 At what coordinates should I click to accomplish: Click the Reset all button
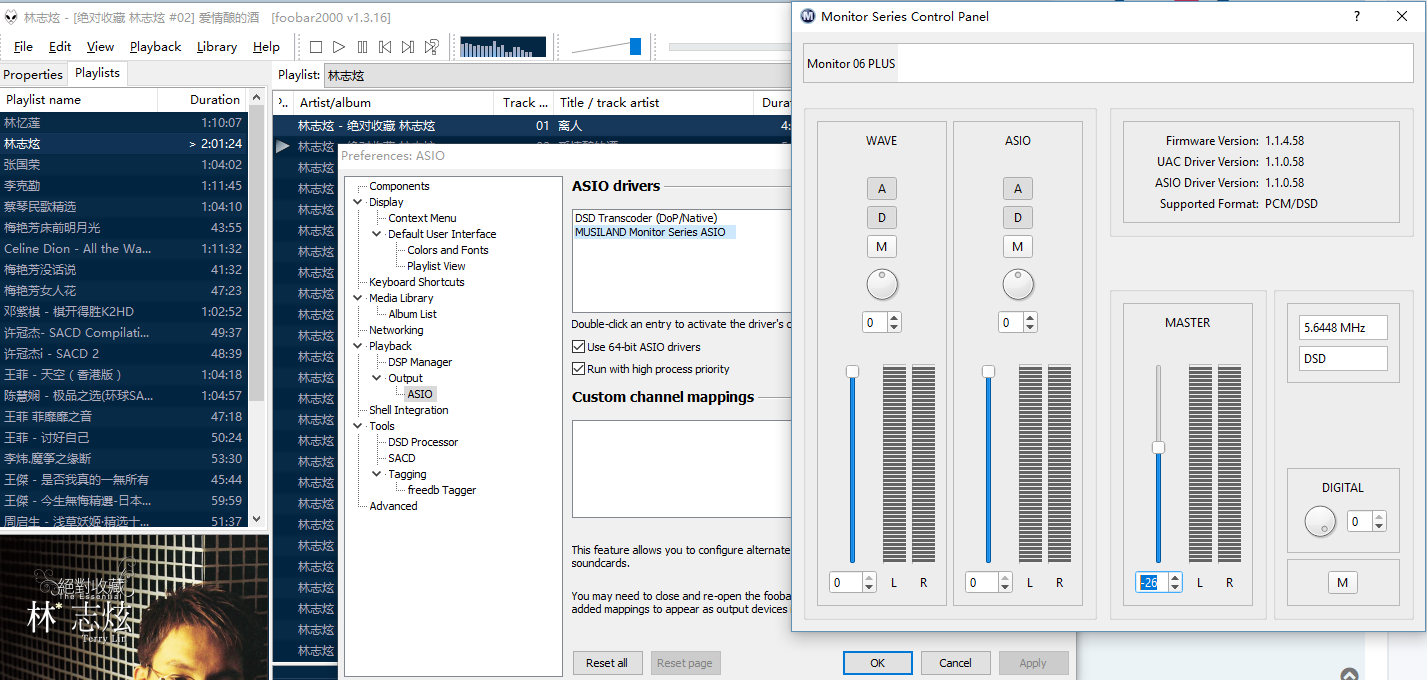point(607,663)
